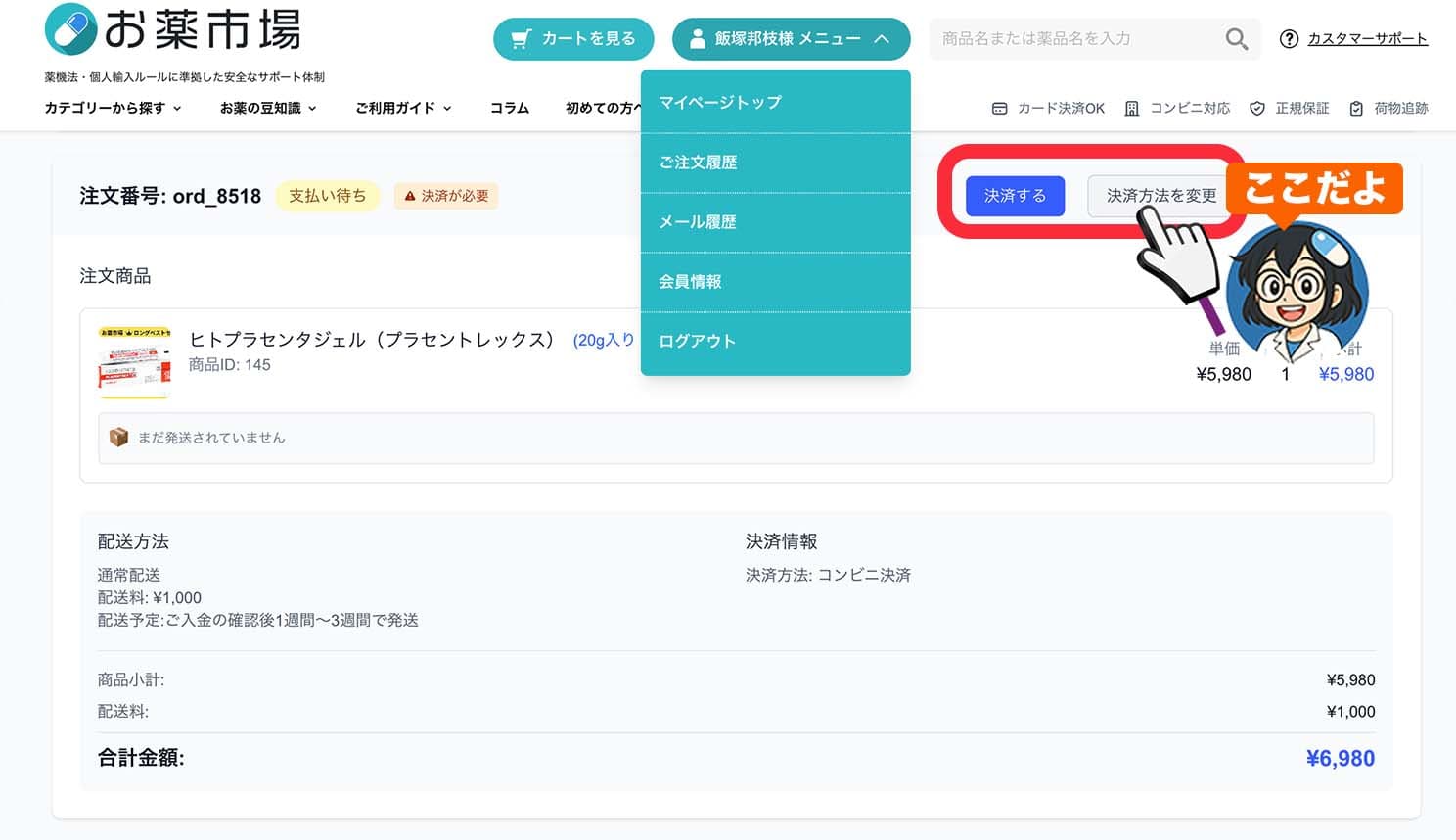Click the コンビニ対応 store icon

click(1132, 108)
